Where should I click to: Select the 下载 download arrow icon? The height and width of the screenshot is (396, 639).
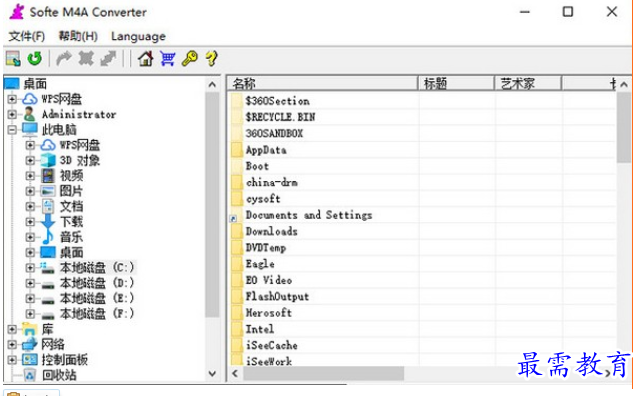(x=48, y=221)
